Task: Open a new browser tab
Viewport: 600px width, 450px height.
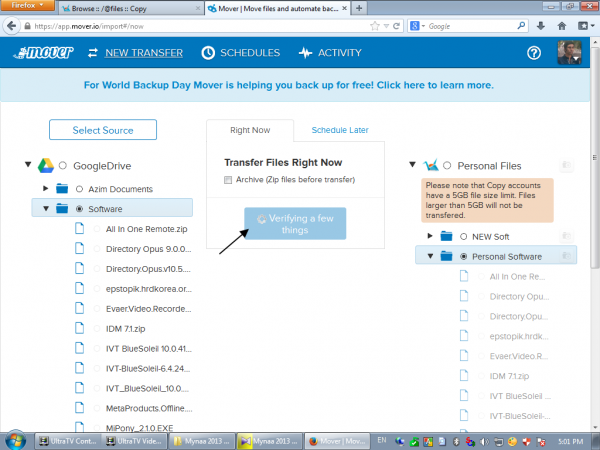Action: (359, 8)
